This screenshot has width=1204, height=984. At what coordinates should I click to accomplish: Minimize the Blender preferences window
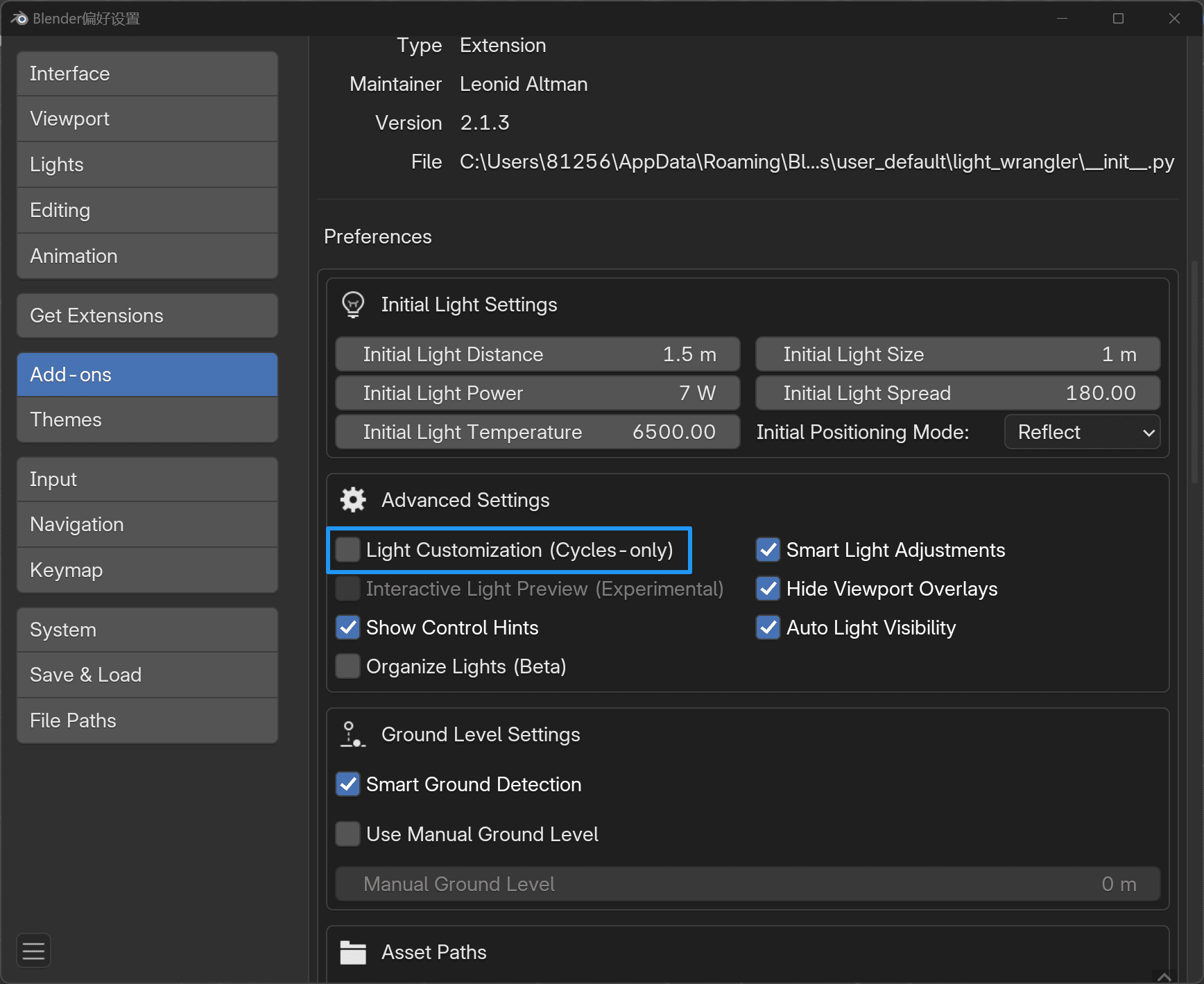1062,19
